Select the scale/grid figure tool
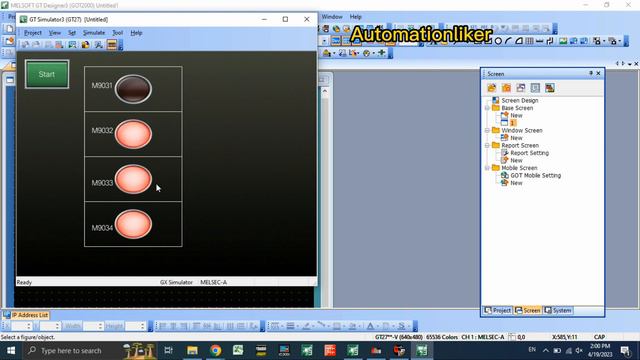 (x=529, y=41)
